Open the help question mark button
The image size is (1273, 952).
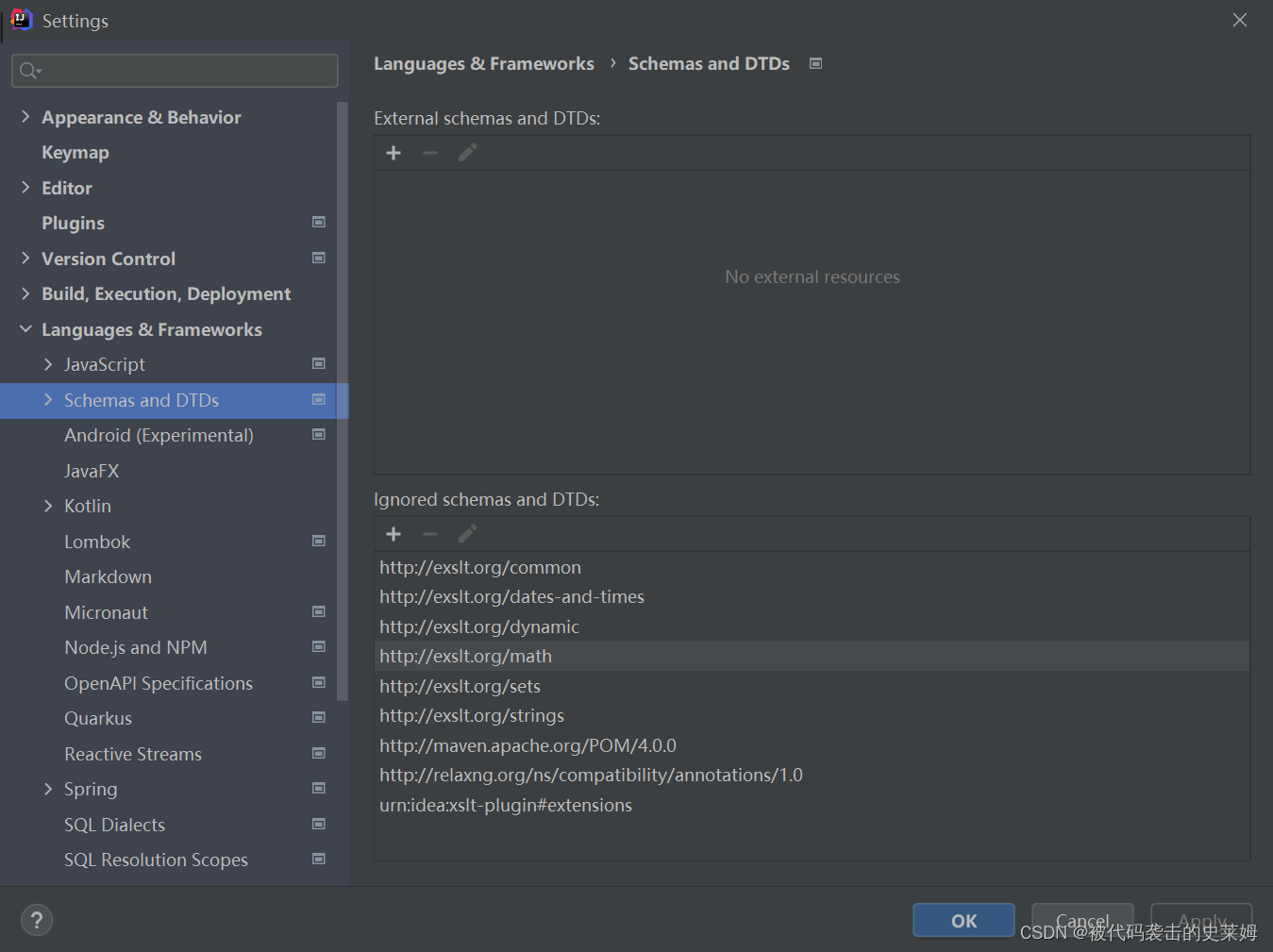[x=37, y=920]
